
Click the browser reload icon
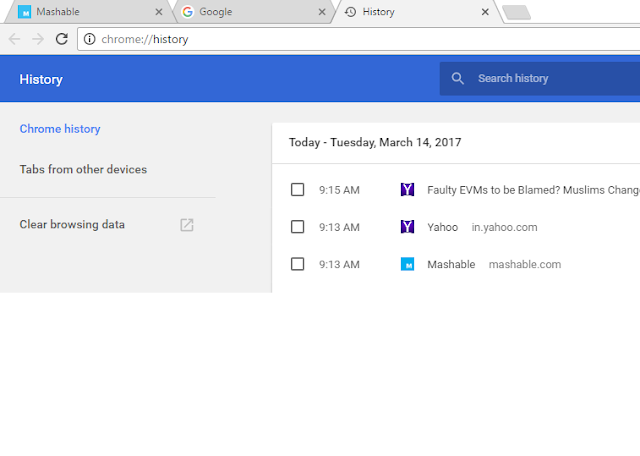pyautogui.click(x=62, y=39)
